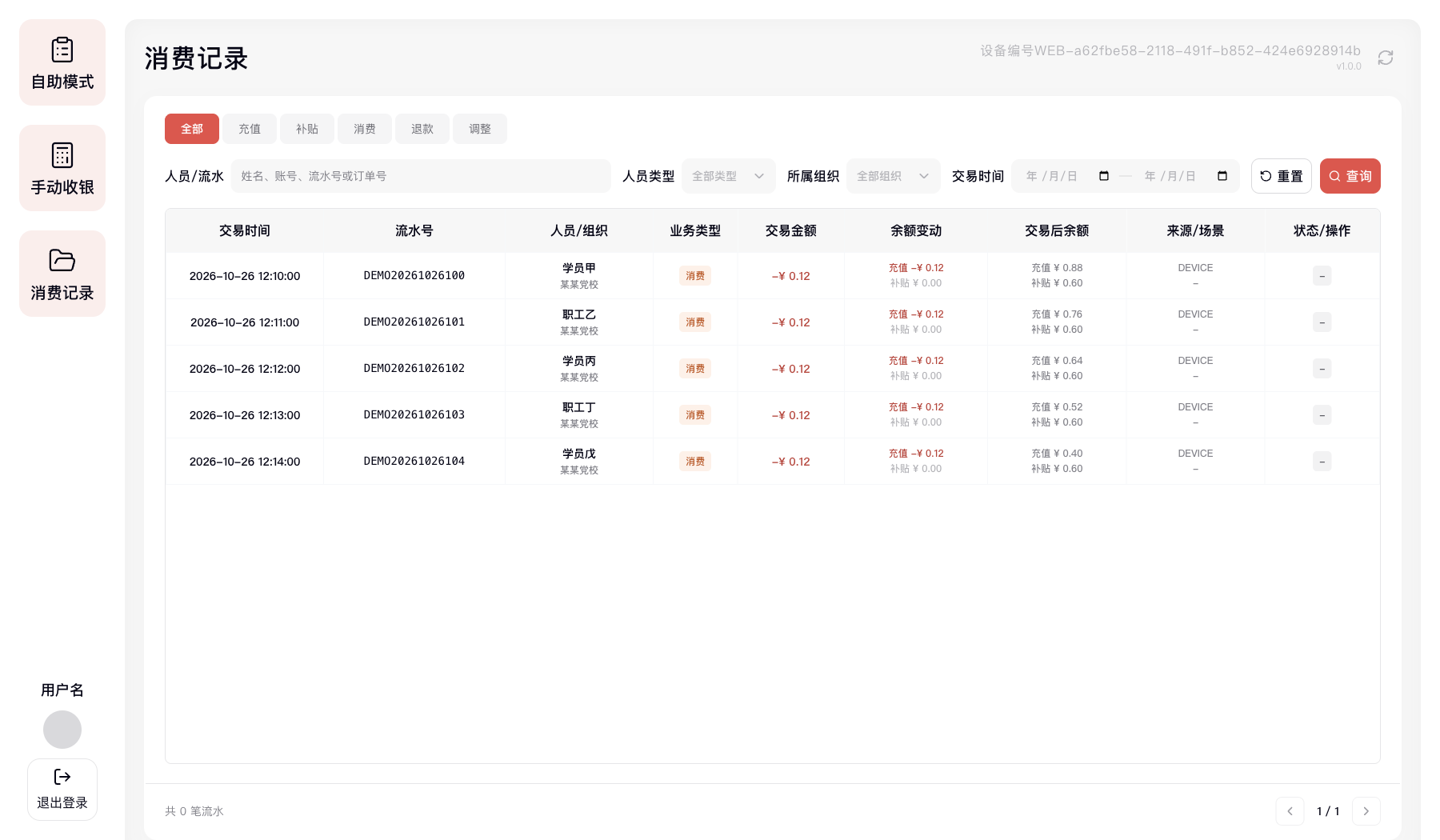Image resolution: width=1440 pixels, height=840 pixels.
Task: Click the 消费 tag in the 职工乙 row
Action: (x=695, y=322)
